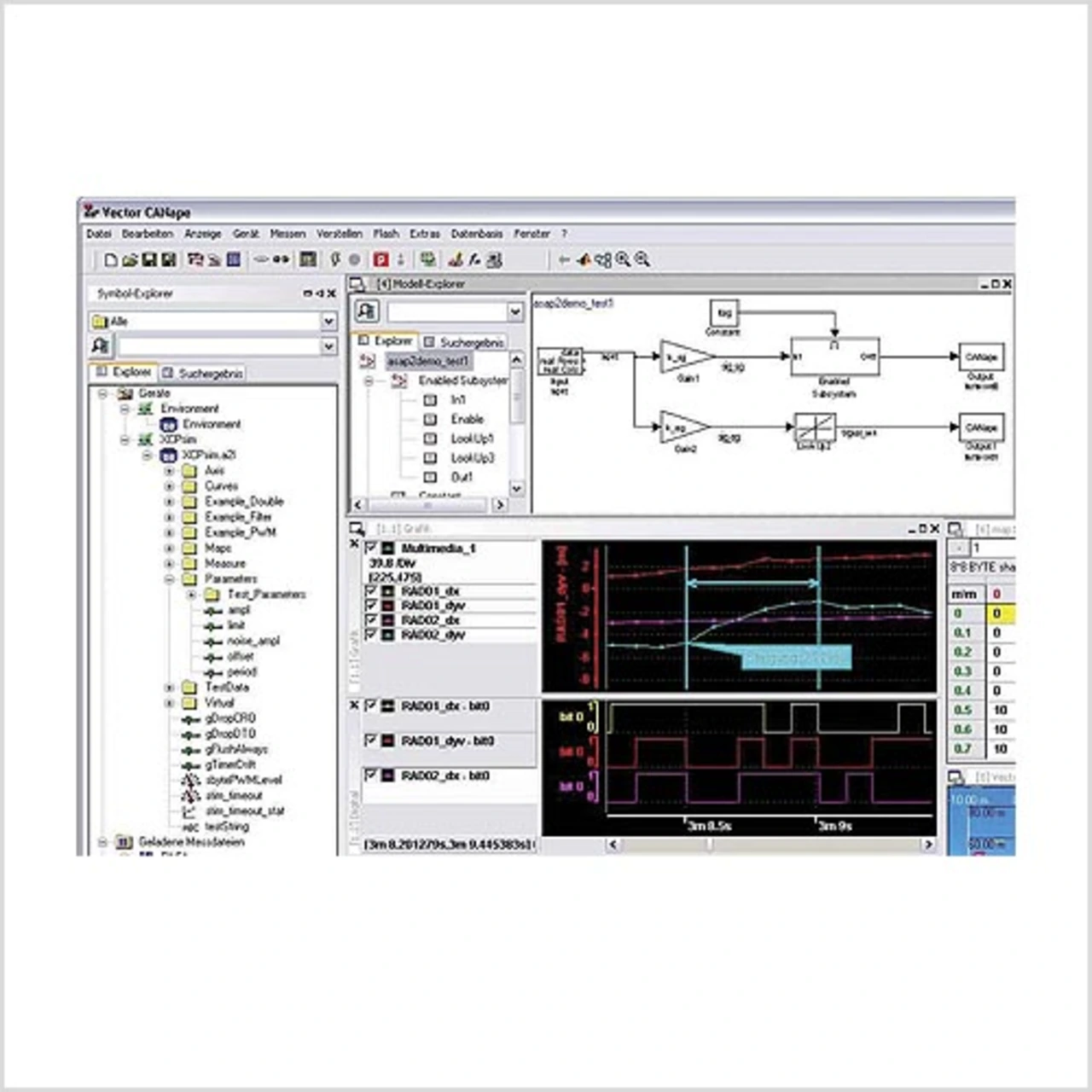Image resolution: width=1092 pixels, height=1092 pixels.
Task: Open the Symbol-Explorer search field dropdown
Action: click(x=328, y=346)
